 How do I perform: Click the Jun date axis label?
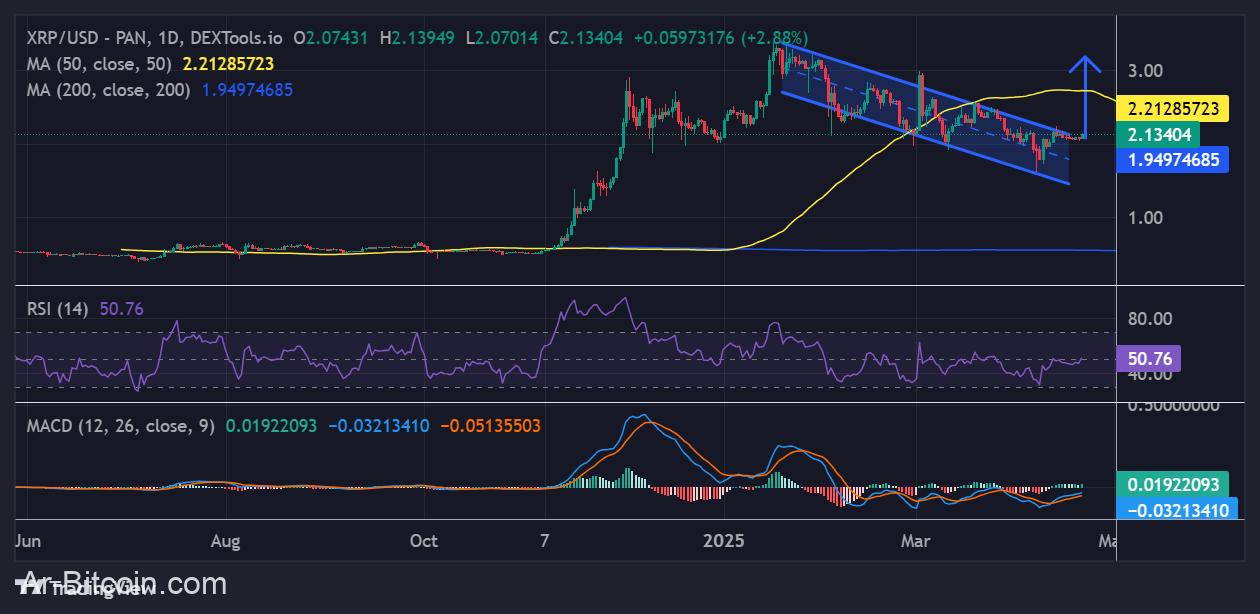pyautogui.click(x=28, y=541)
